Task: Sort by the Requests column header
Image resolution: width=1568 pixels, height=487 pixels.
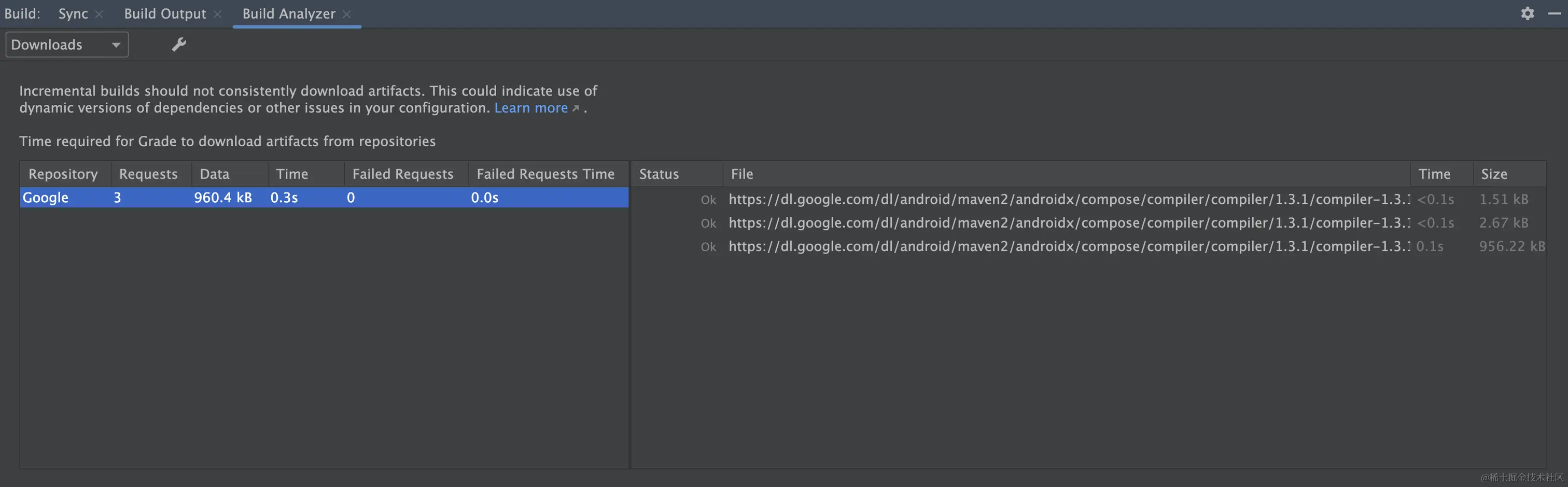Action: (148, 174)
